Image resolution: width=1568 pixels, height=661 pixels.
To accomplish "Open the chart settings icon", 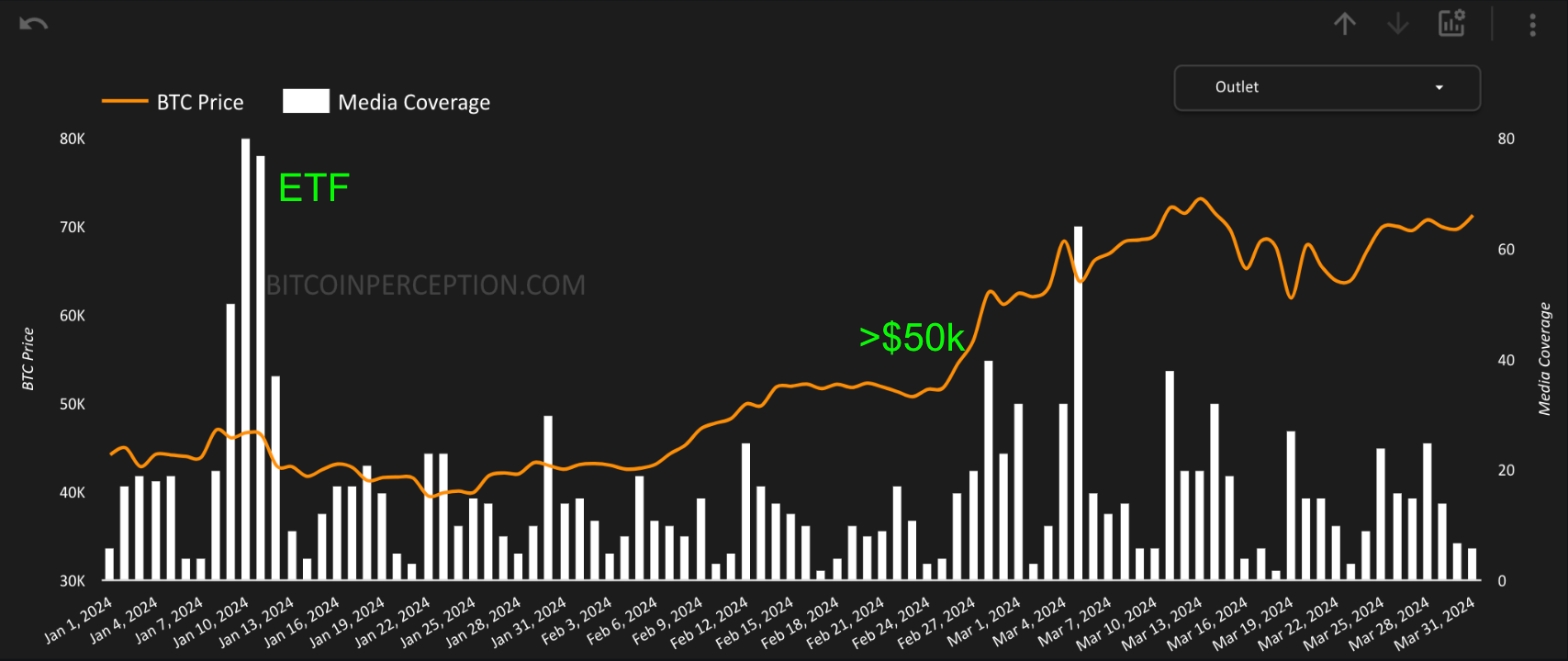I will tap(1451, 24).
